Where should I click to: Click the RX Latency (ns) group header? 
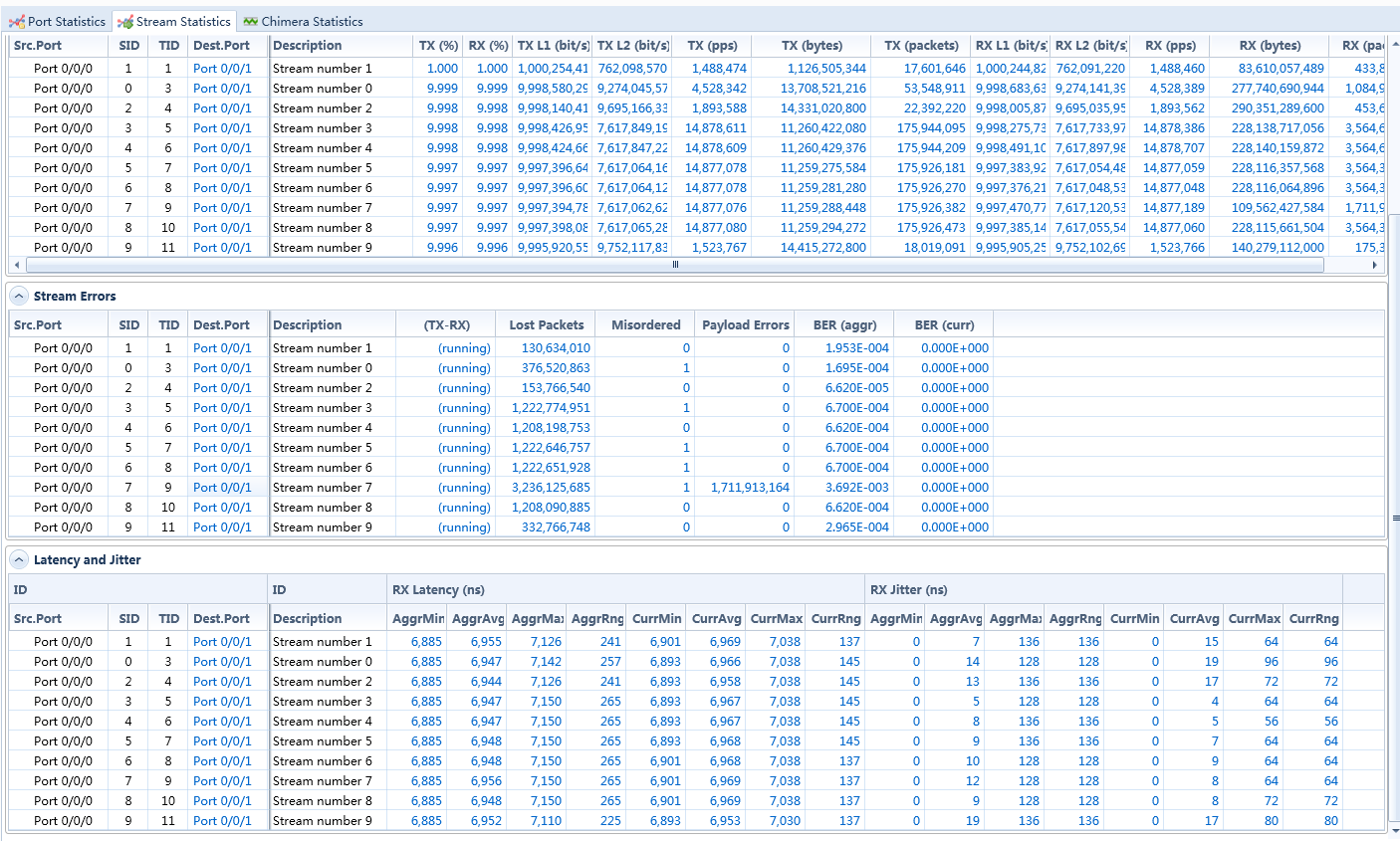pyautogui.click(x=626, y=590)
